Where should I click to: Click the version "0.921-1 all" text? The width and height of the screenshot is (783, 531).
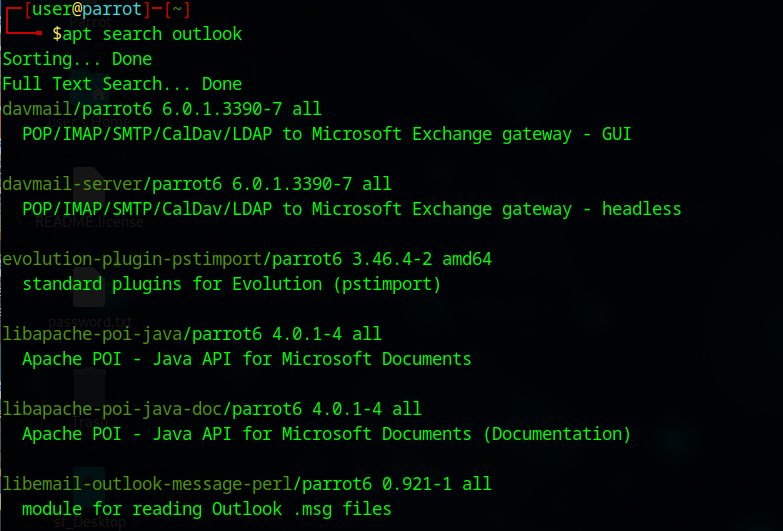[436, 484]
